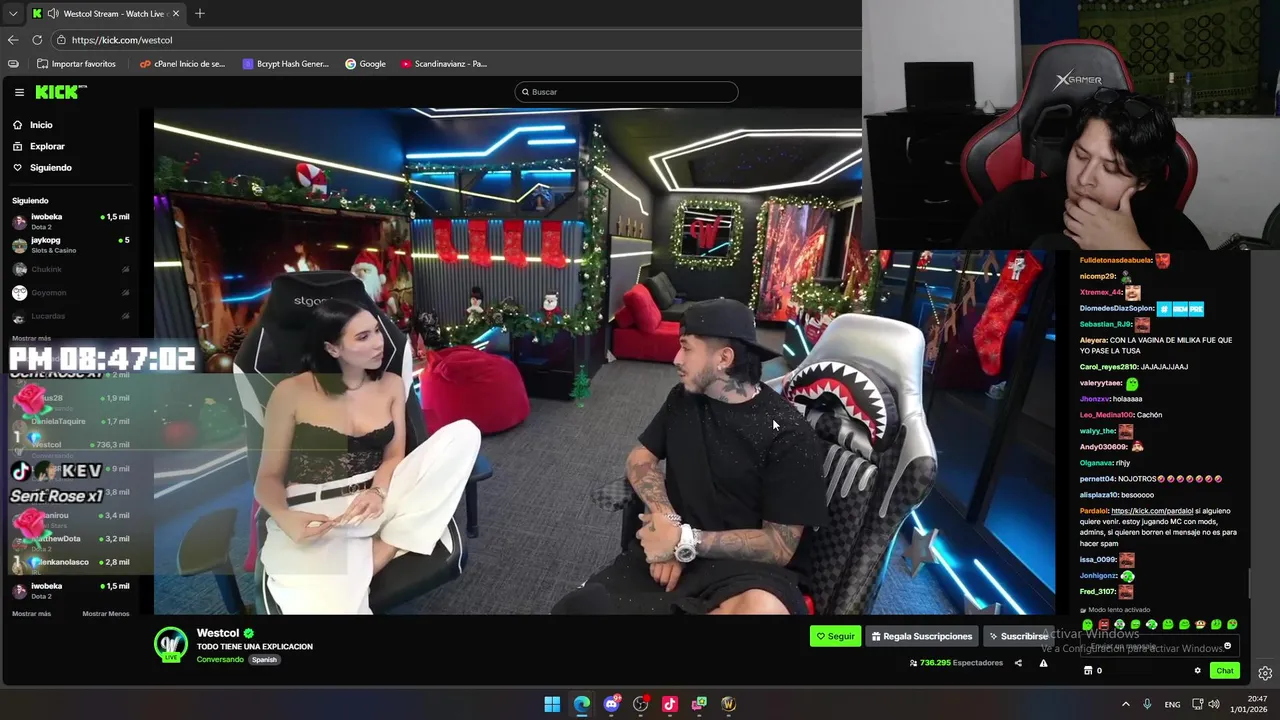Screen dimensions: 1280x720
Task: Open Scandinavianz YouTube bookmark
Action: [x=444, y=64]
